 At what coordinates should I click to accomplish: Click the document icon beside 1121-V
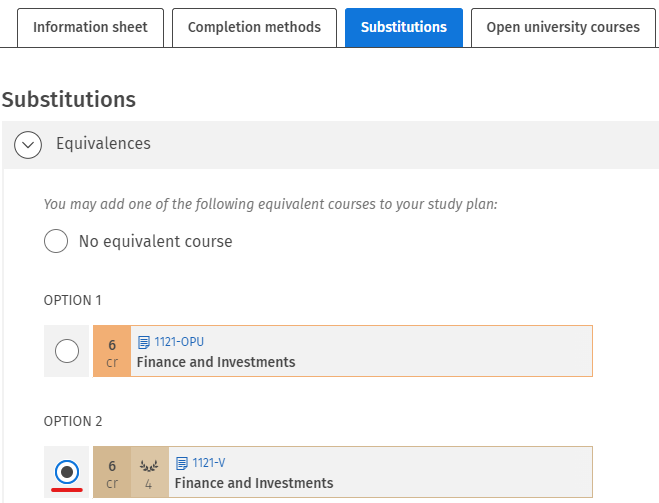[x=181, y=463]
